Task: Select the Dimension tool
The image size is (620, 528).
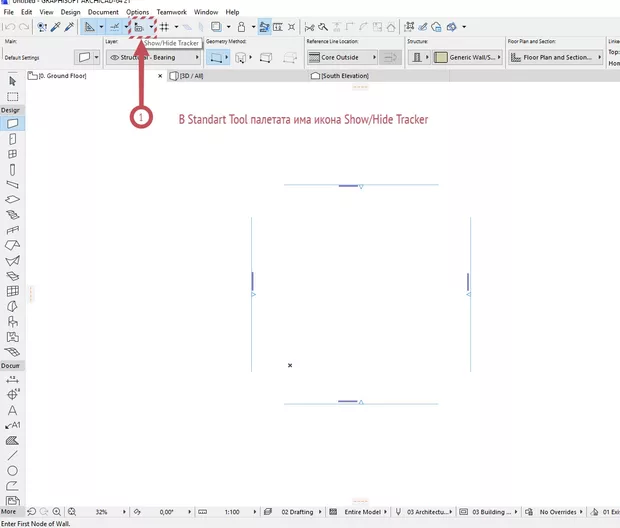Action: pos(12,379)
